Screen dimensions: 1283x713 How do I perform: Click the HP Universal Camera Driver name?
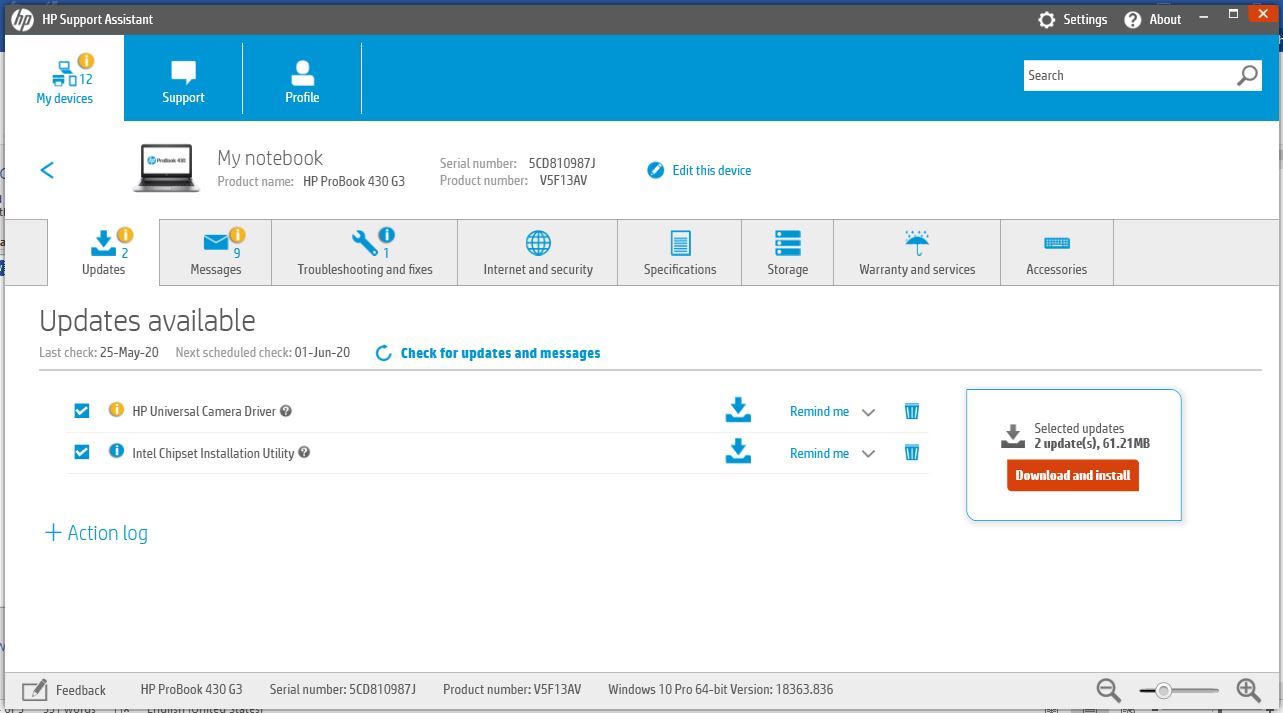pos(204,411)
